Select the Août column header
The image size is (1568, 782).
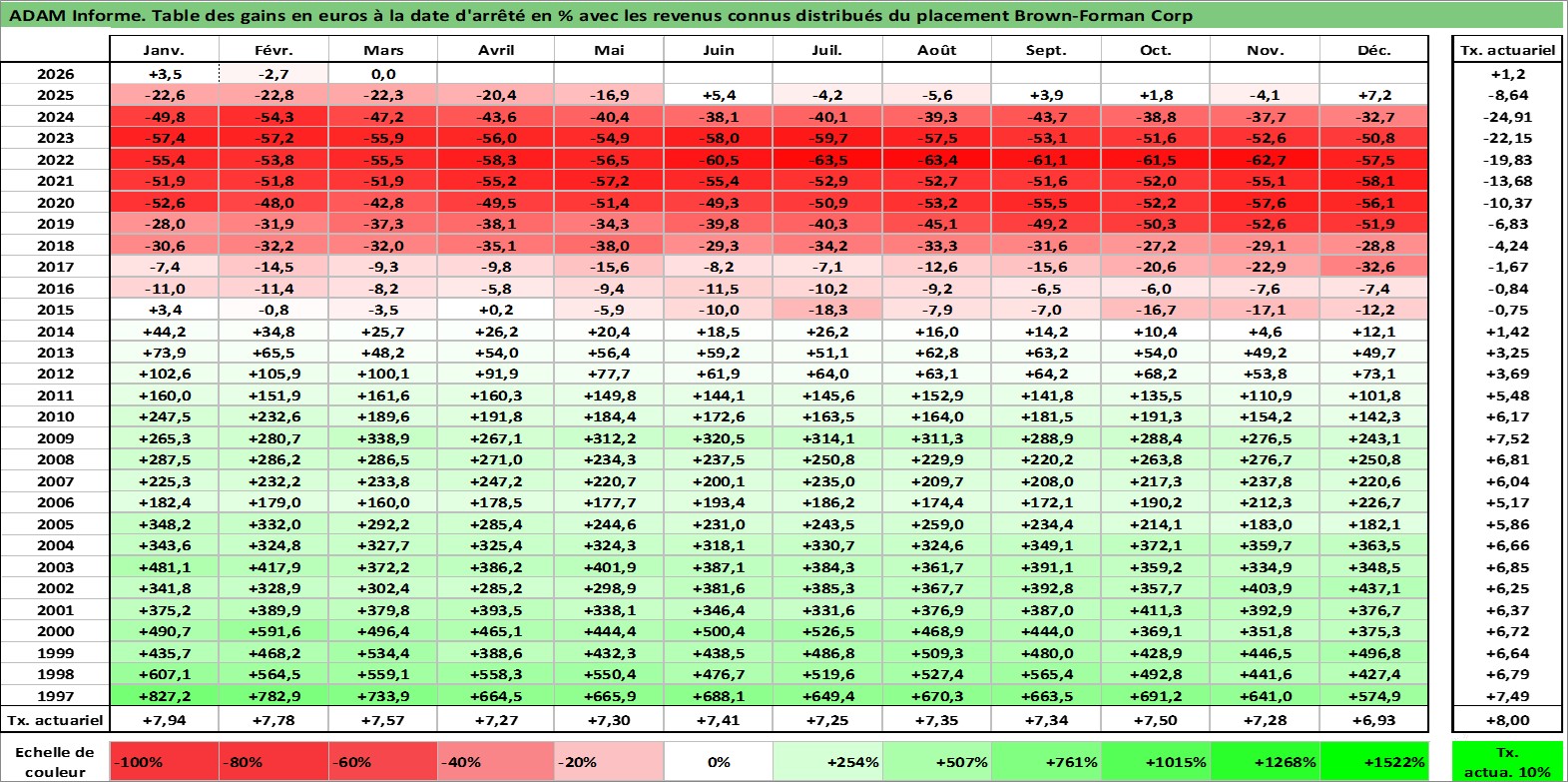(937, 50)
